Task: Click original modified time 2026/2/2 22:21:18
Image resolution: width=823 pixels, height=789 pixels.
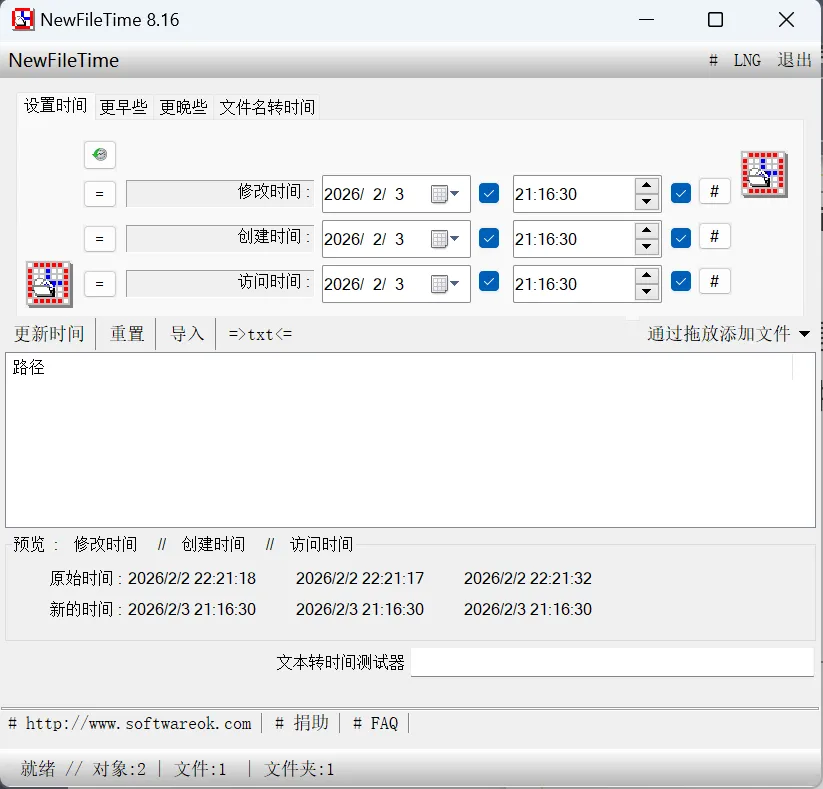Action: click(x=192, y=578)
